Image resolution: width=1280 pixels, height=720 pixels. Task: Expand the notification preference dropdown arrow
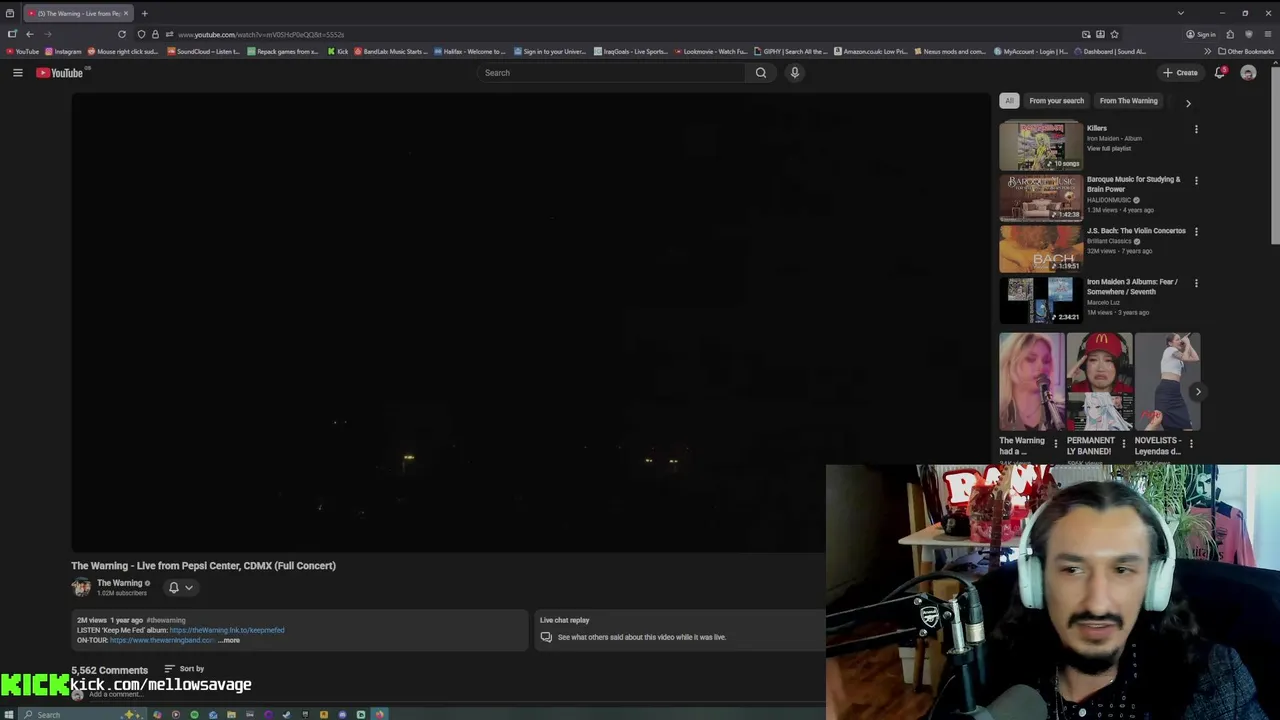pyautogui.click(x=188, y=588)
